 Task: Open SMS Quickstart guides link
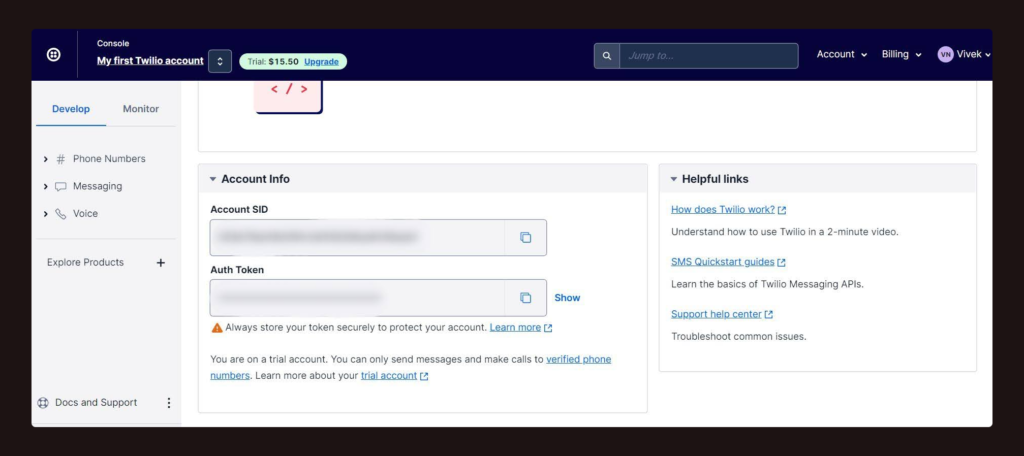tap(722, 262)
